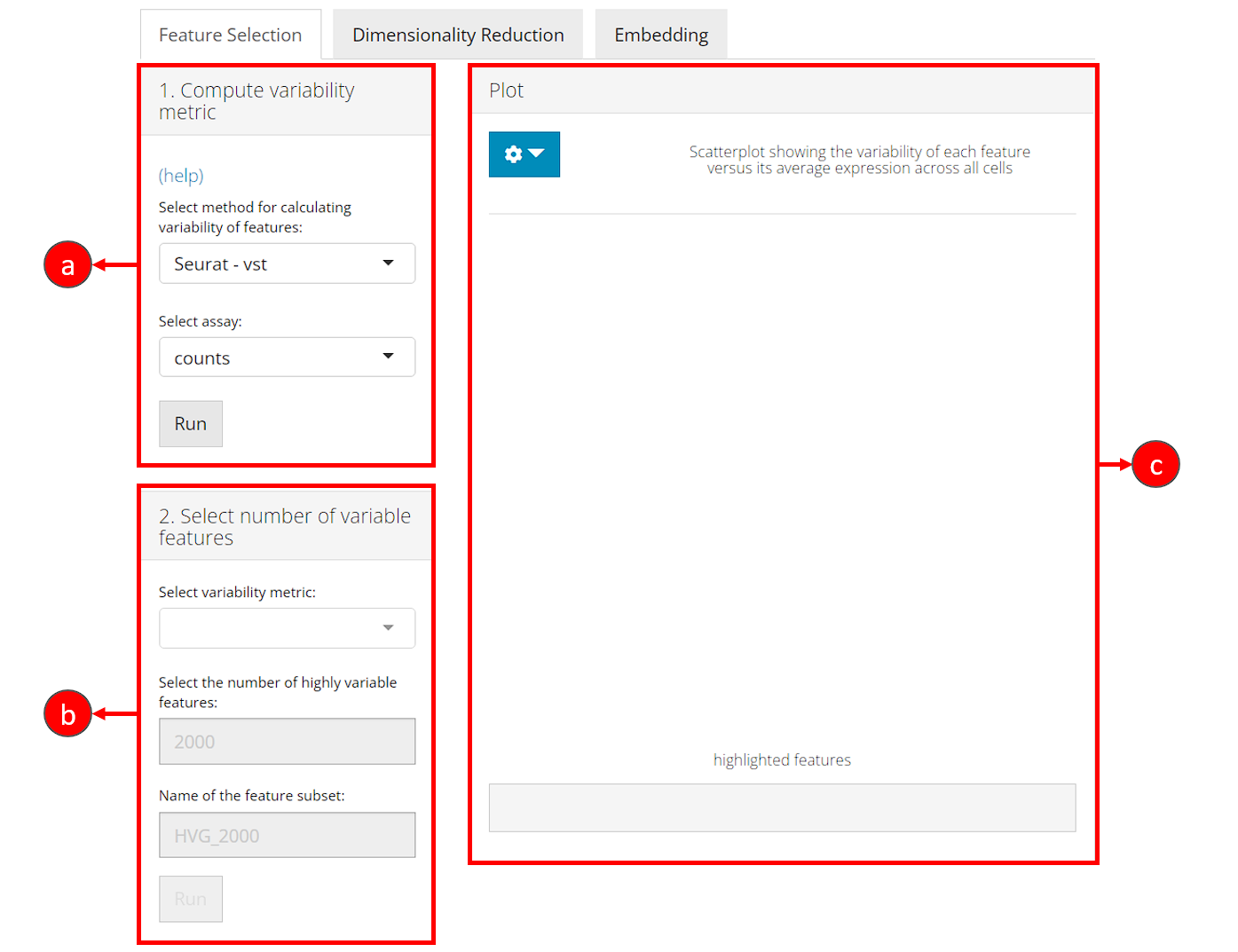Expand the empty Select variability metric dropdown
The height and width of the screenshot is (952, 1238).
click(x=287, y=628)
